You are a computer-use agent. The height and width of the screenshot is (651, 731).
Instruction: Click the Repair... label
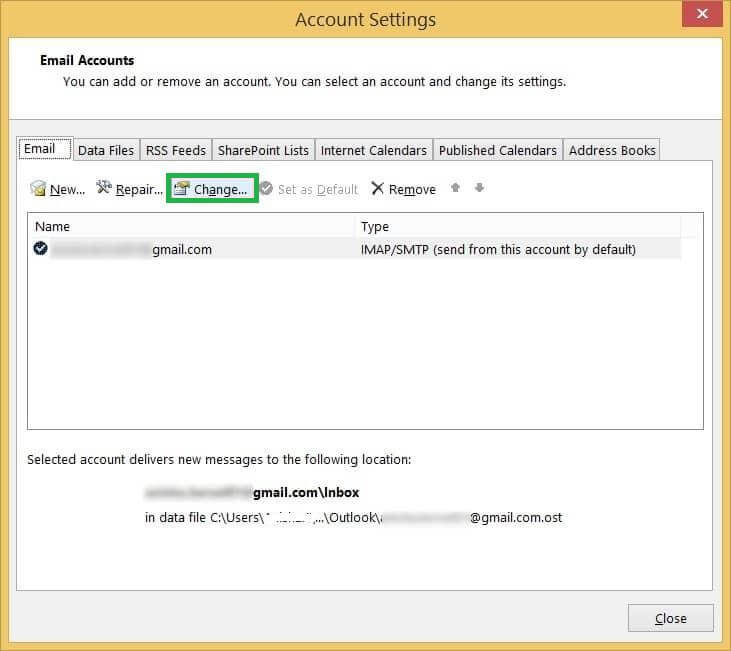(139, 189)
